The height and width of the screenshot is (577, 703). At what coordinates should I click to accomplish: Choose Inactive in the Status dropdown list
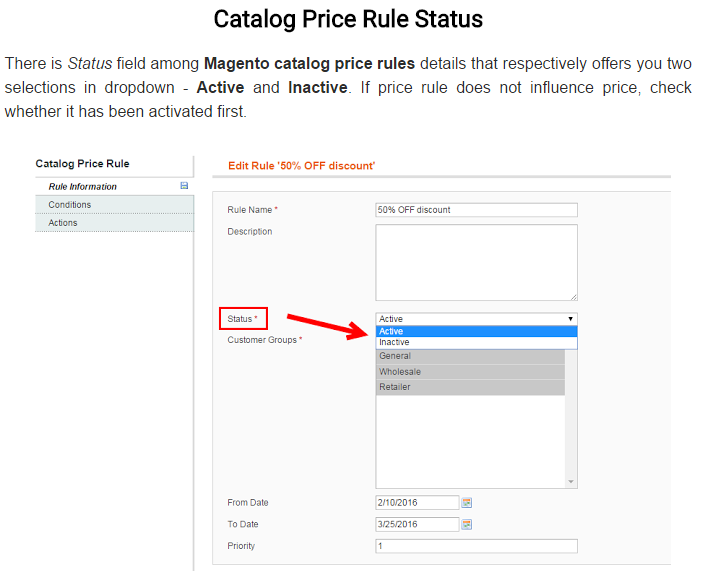tap(476, 342)
